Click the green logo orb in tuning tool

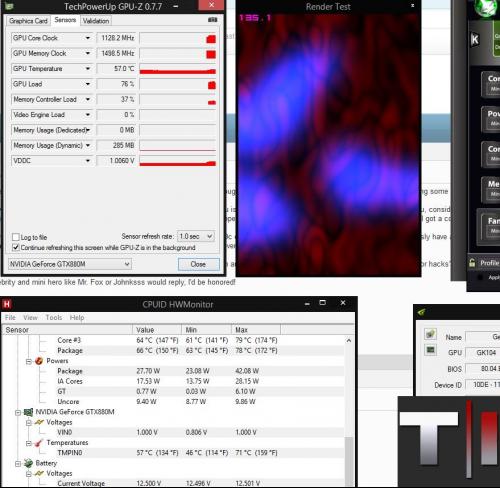485,8
